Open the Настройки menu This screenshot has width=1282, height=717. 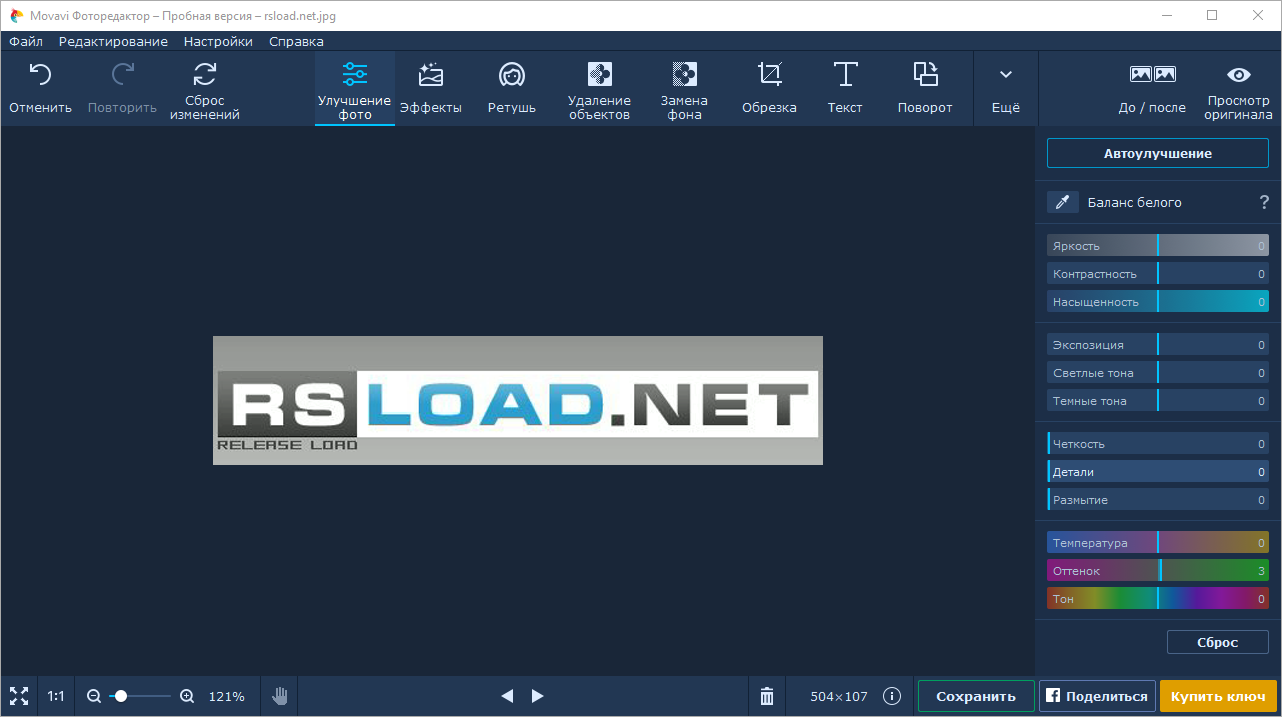click(x=218, y=41)
